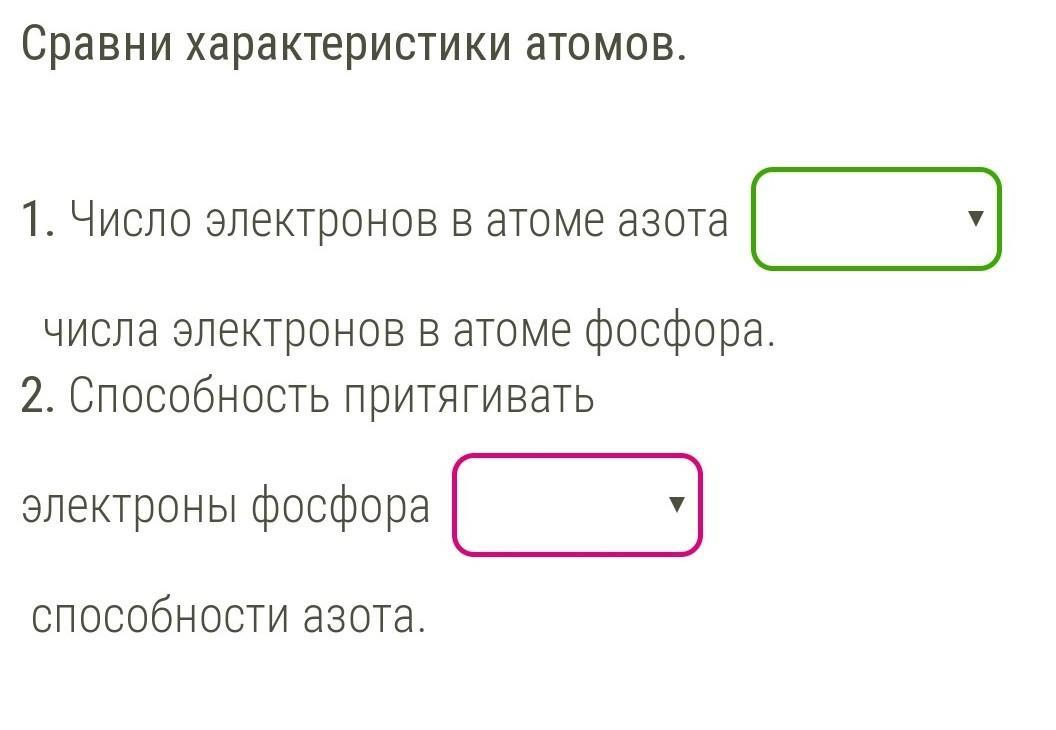This screenshot has height=730, width=1056.
Task: Click the question number '2.'
Action: click(x=39, y=397)
